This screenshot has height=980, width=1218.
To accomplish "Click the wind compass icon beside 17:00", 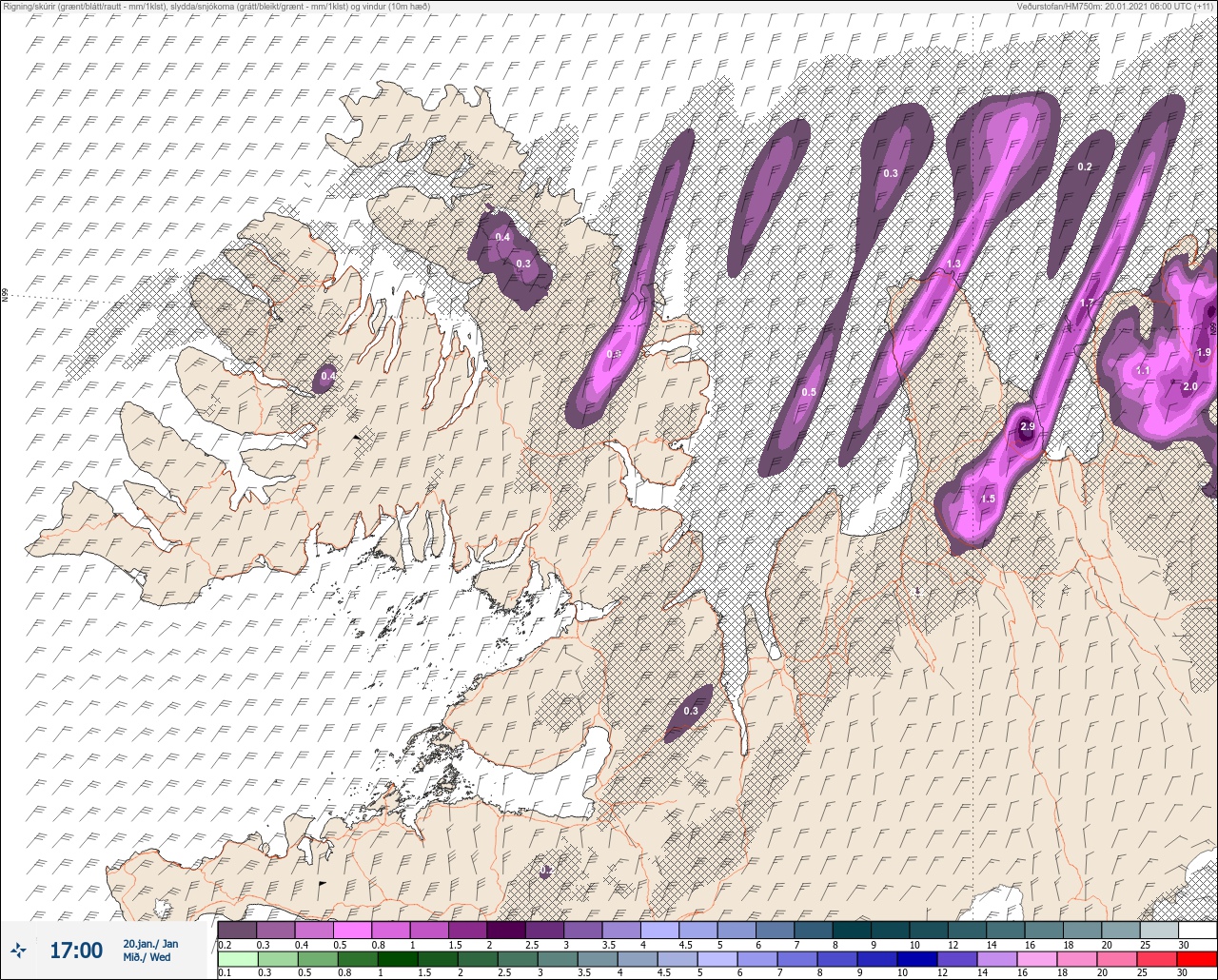I will point(18,950).
